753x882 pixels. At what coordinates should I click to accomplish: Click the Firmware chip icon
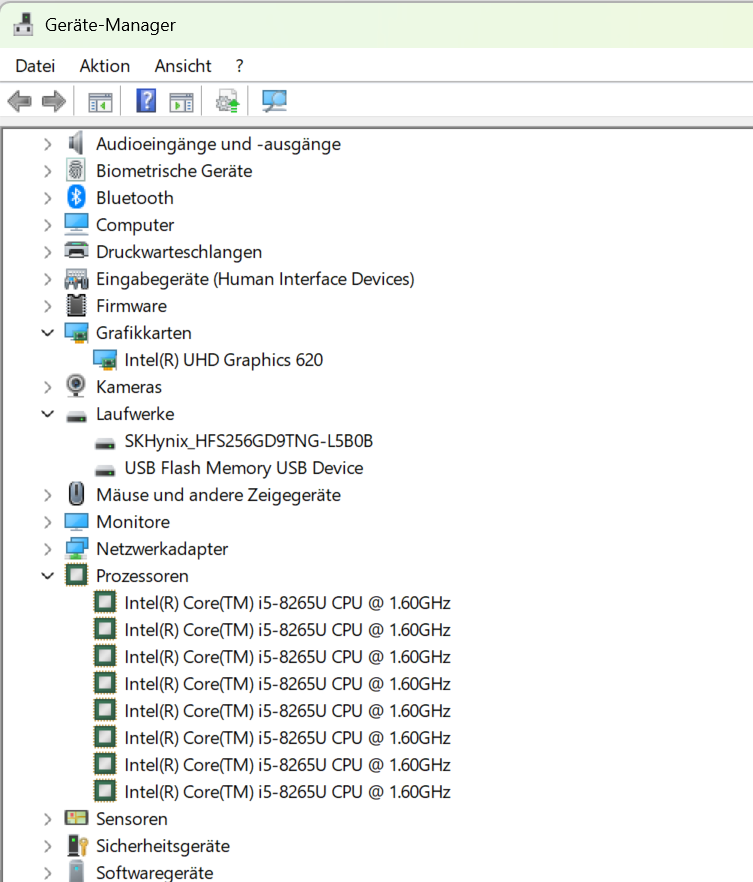(76, 305)
